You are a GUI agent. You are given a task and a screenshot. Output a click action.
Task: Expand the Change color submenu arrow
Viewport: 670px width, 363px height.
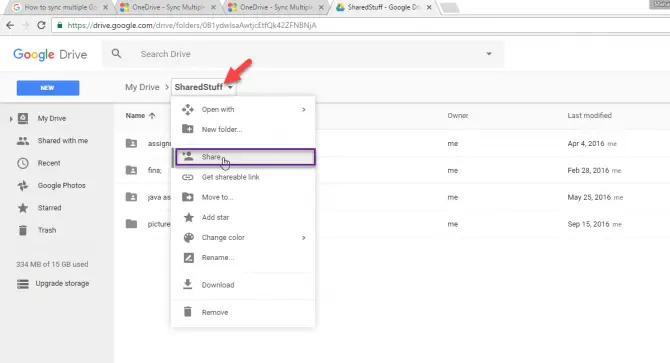pos(304,237)
